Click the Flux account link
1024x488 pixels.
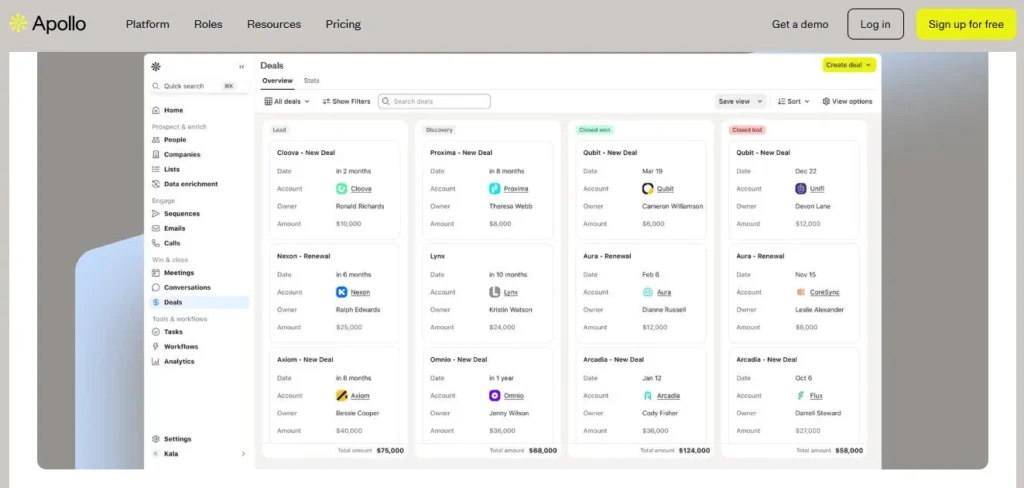[x=816, y=396]
